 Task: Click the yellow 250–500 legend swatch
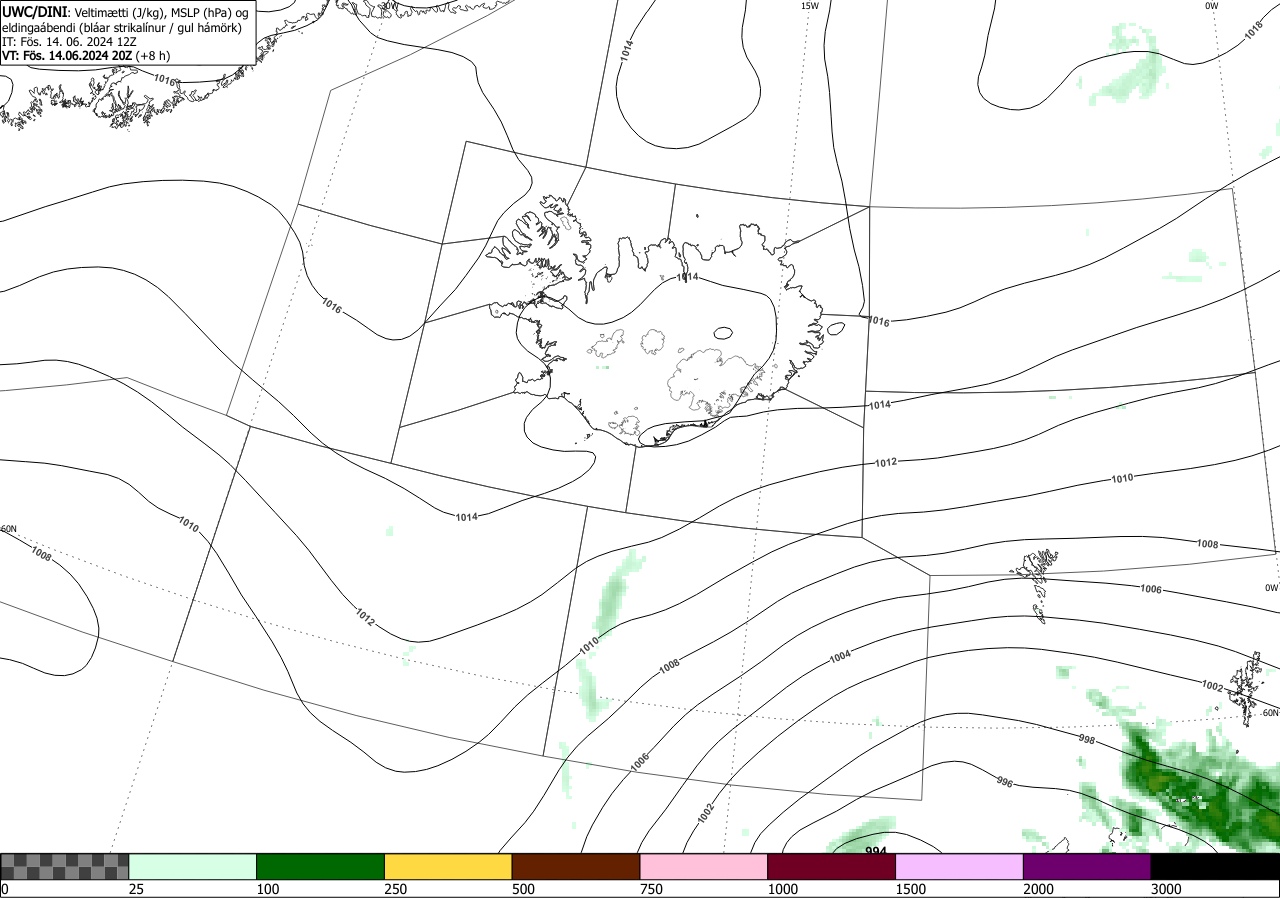(x=448, y=866)
